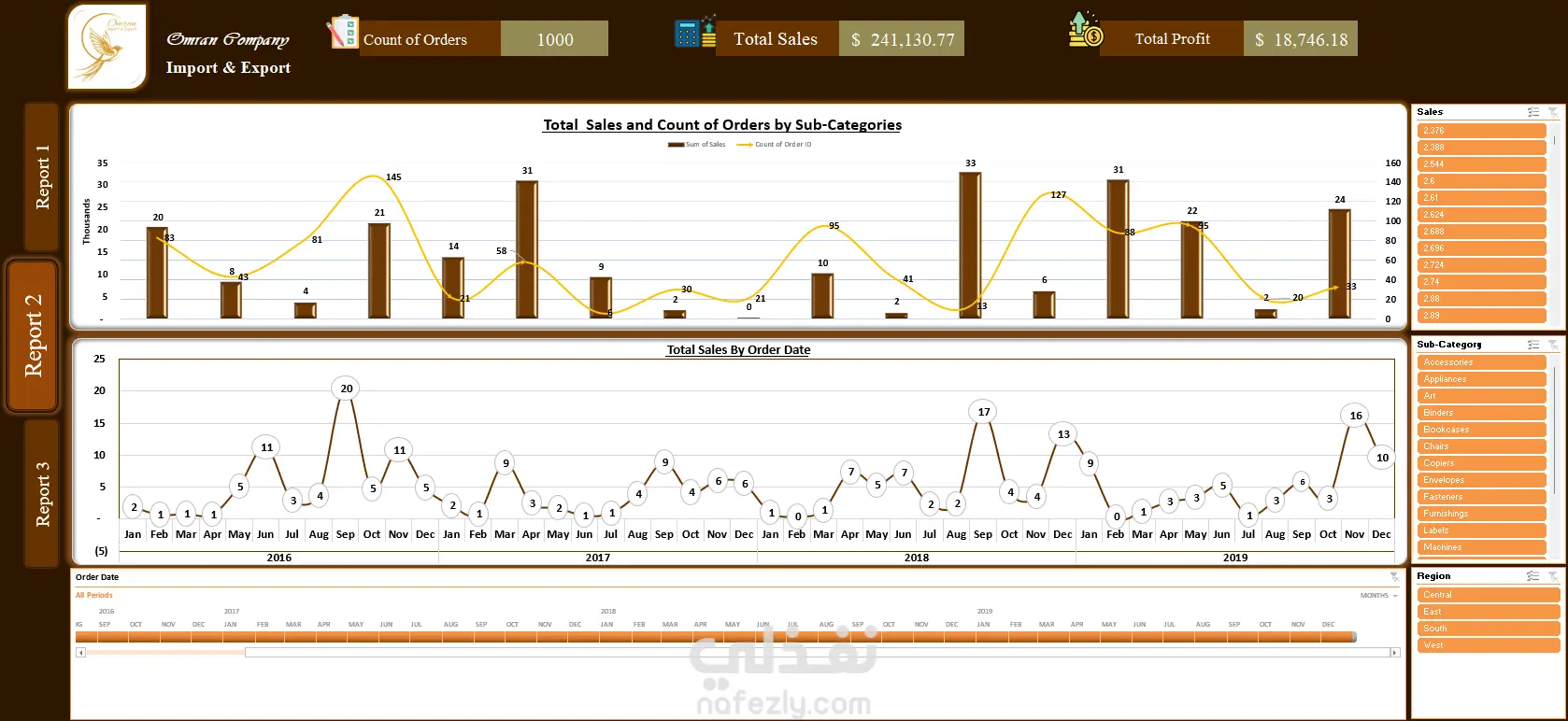
Task: Click the Total Sales By Order Date title
Action: (x=738, y=350)
